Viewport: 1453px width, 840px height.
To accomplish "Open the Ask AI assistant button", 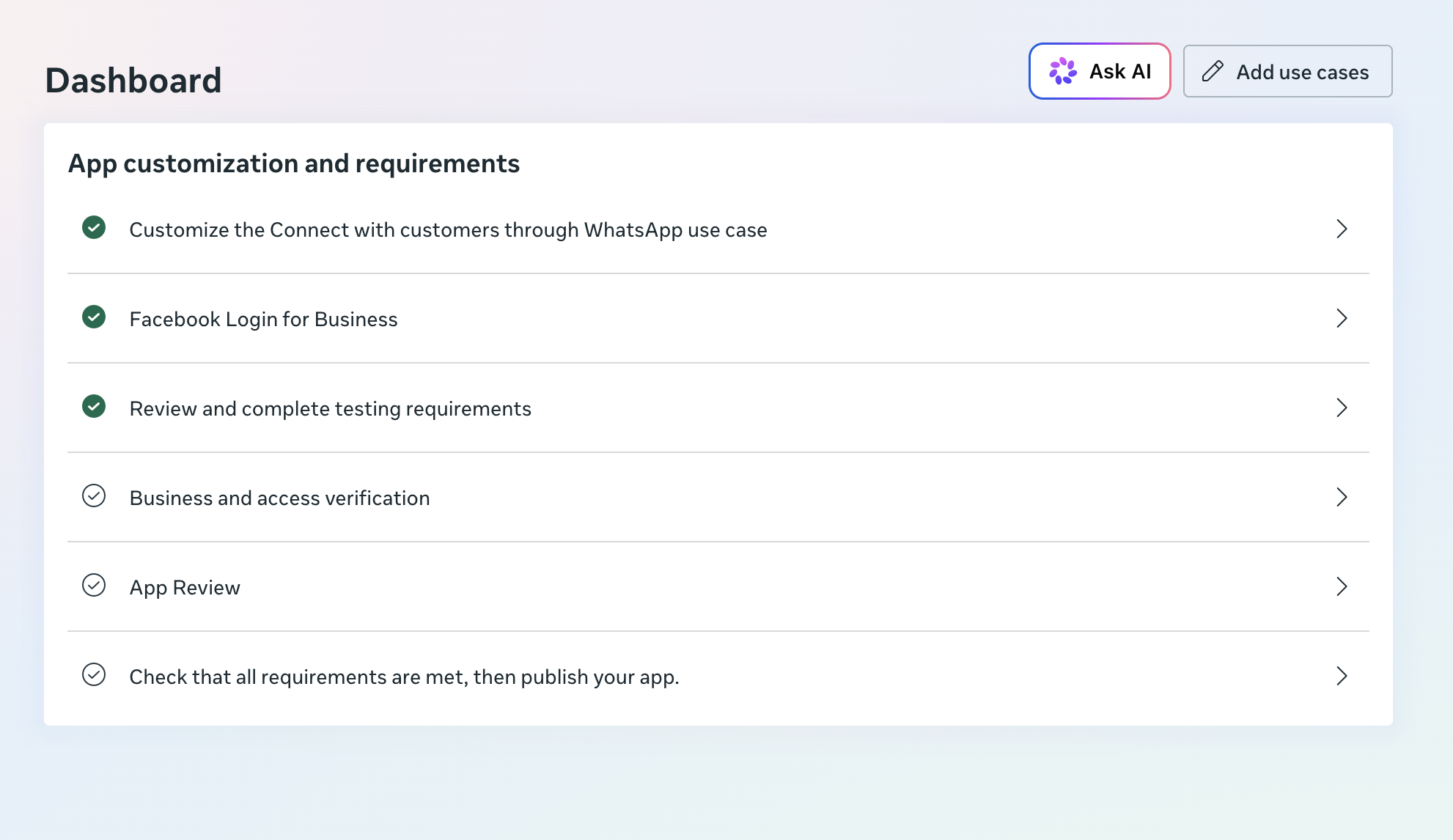I will click(1100, 71).
